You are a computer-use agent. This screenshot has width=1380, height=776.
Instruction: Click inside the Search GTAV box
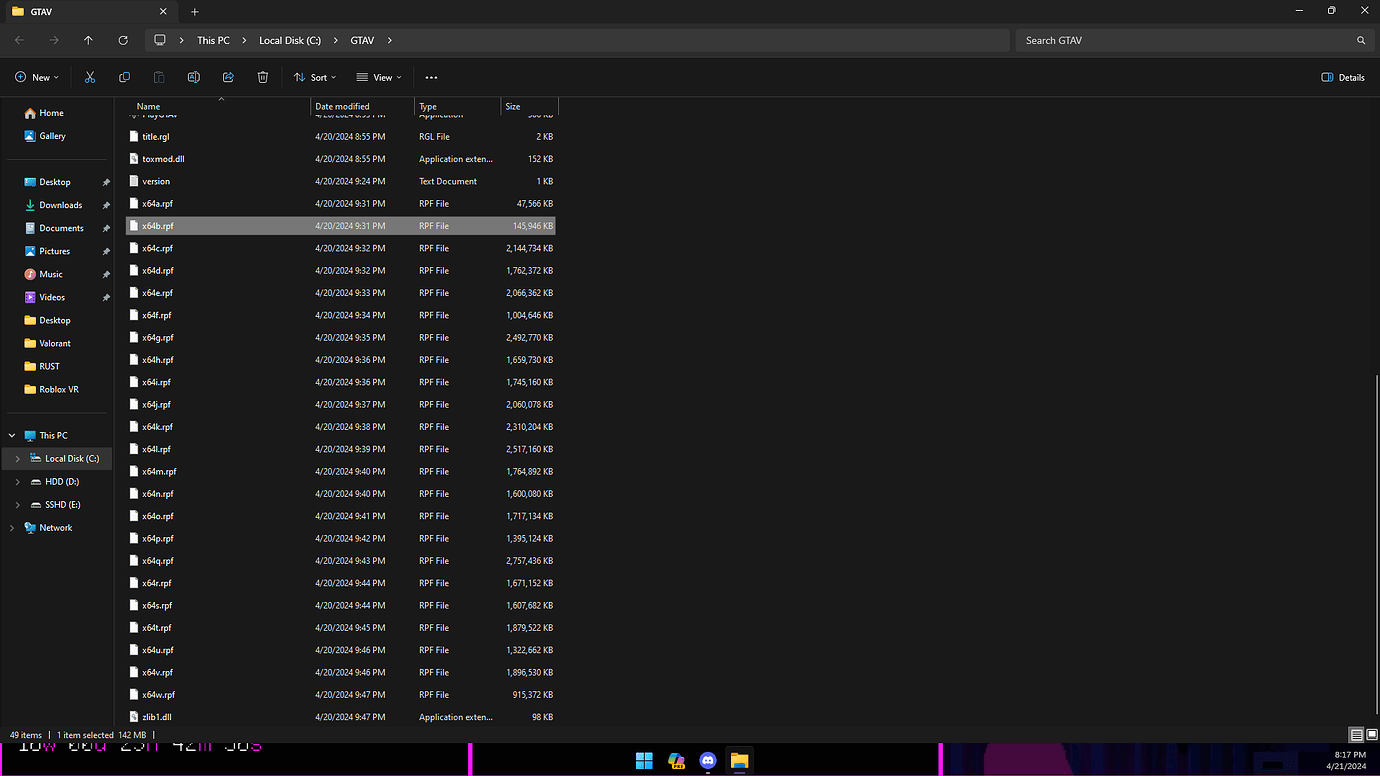[x=1150, y=40]
